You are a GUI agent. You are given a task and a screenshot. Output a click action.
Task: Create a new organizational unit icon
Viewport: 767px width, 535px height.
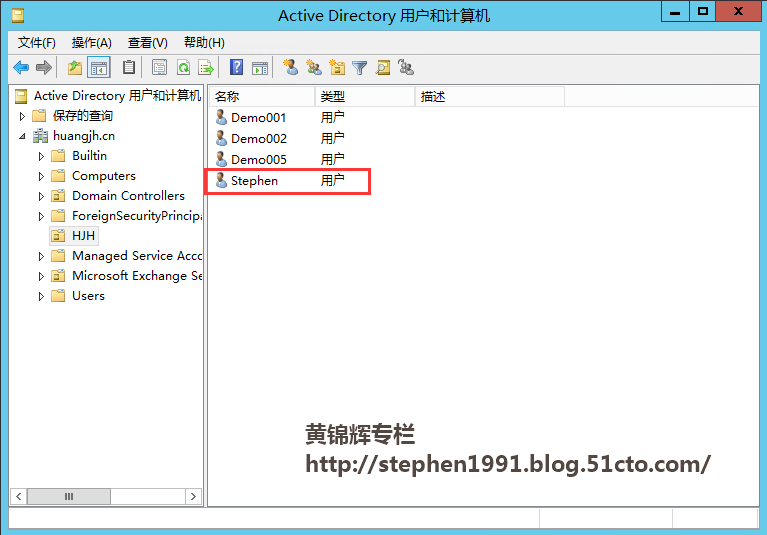[337, 67]
